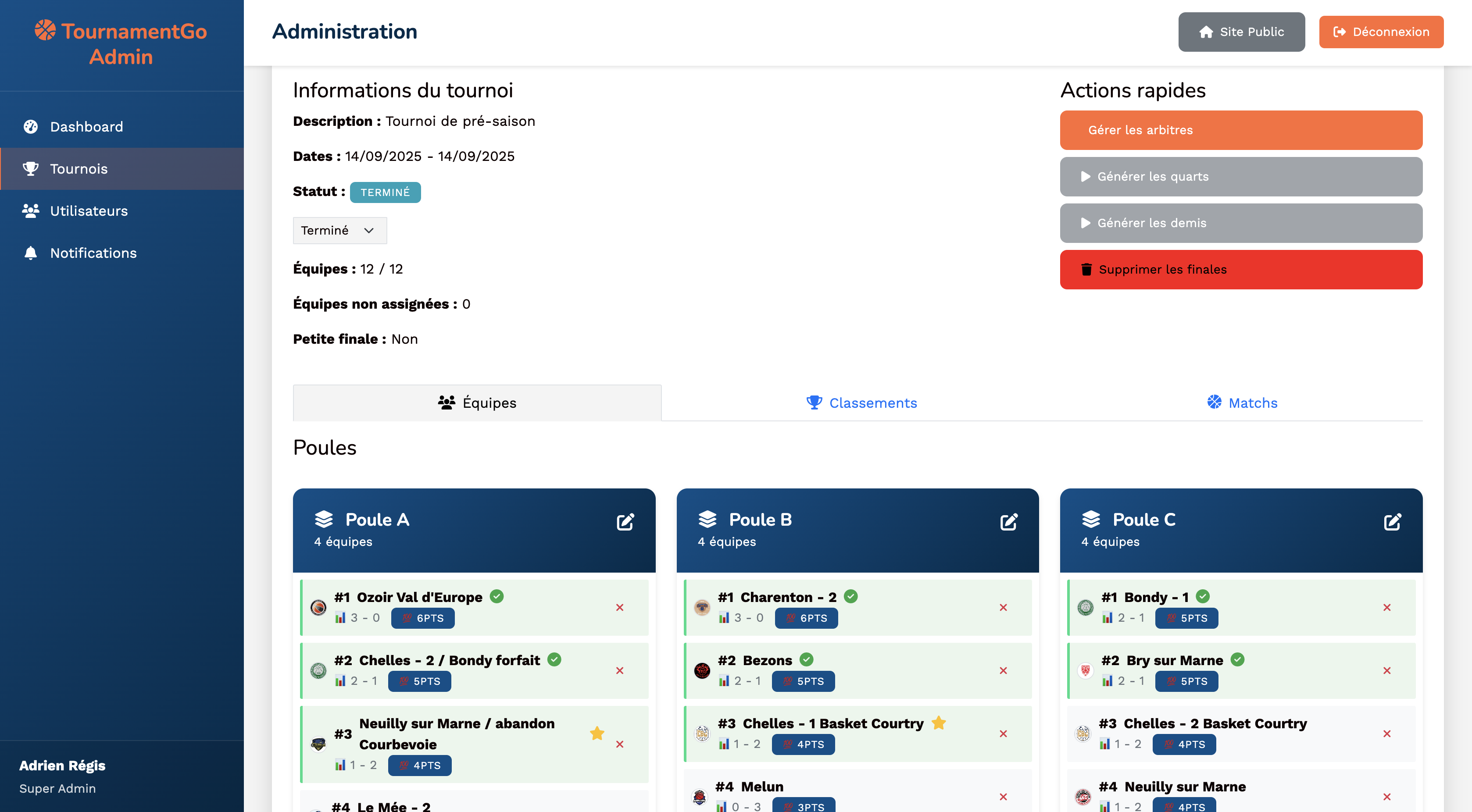Click the Bondy - 1 team logo thumbnail

1085,607
